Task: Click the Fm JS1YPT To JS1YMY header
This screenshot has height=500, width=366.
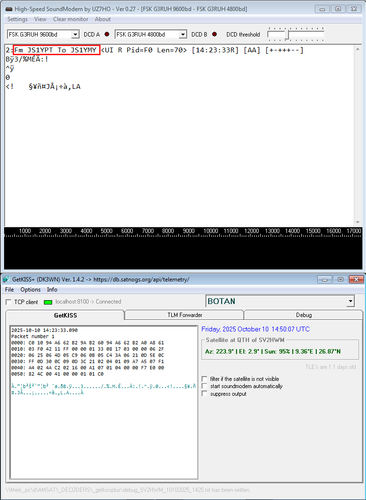Action: (x=56, y=50)
